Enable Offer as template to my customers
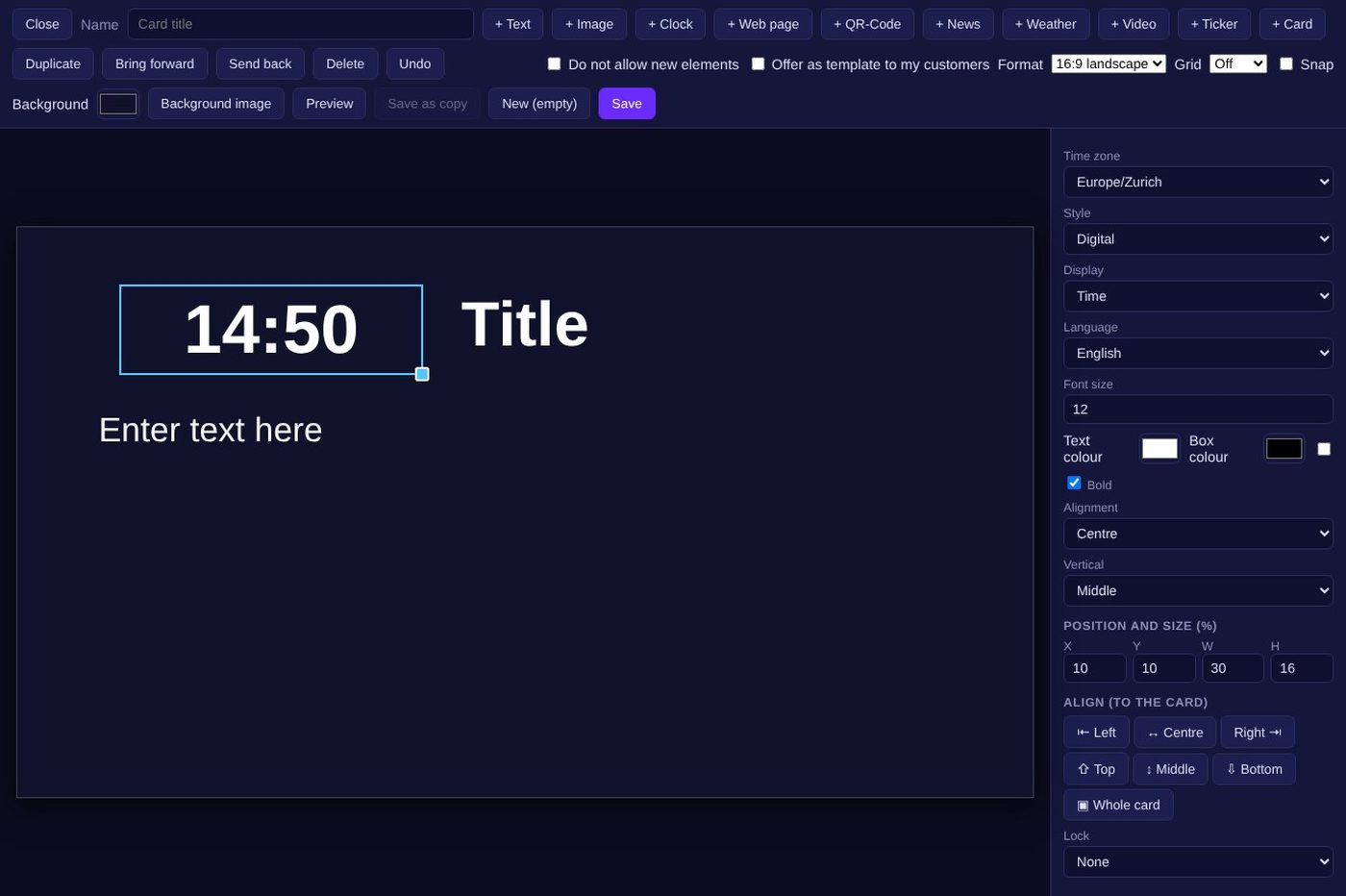Viewport: 1346px width, 896px height. point(758,63)
